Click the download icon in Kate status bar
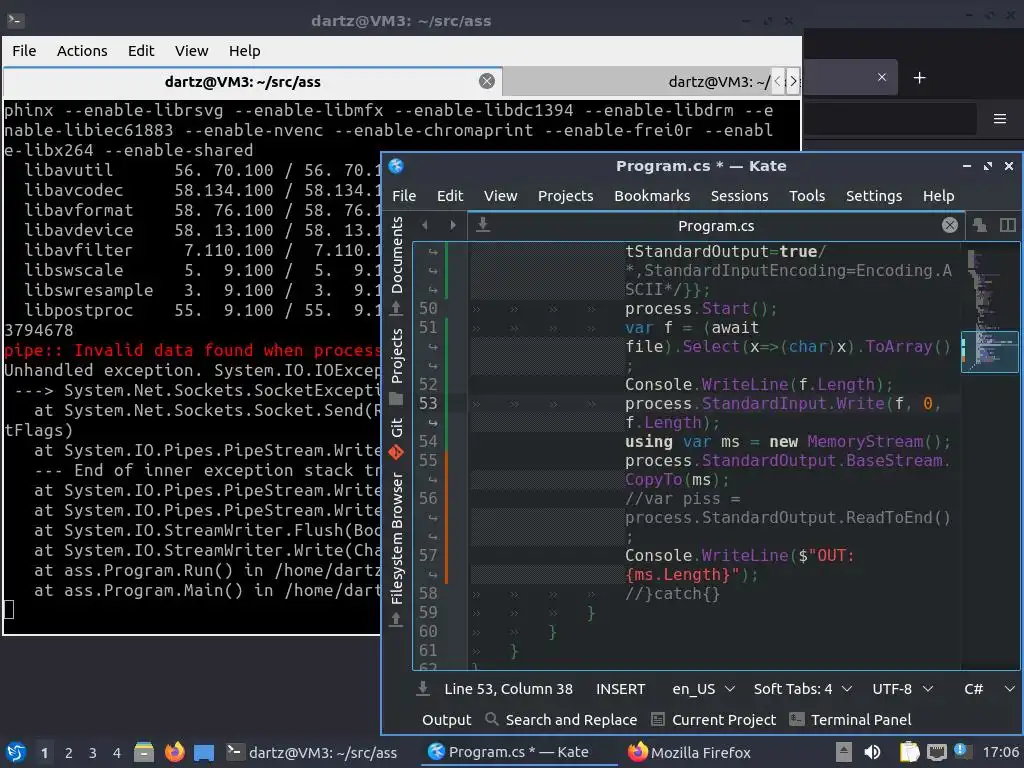The image size is (1024, 768). [x=423, y=688]
